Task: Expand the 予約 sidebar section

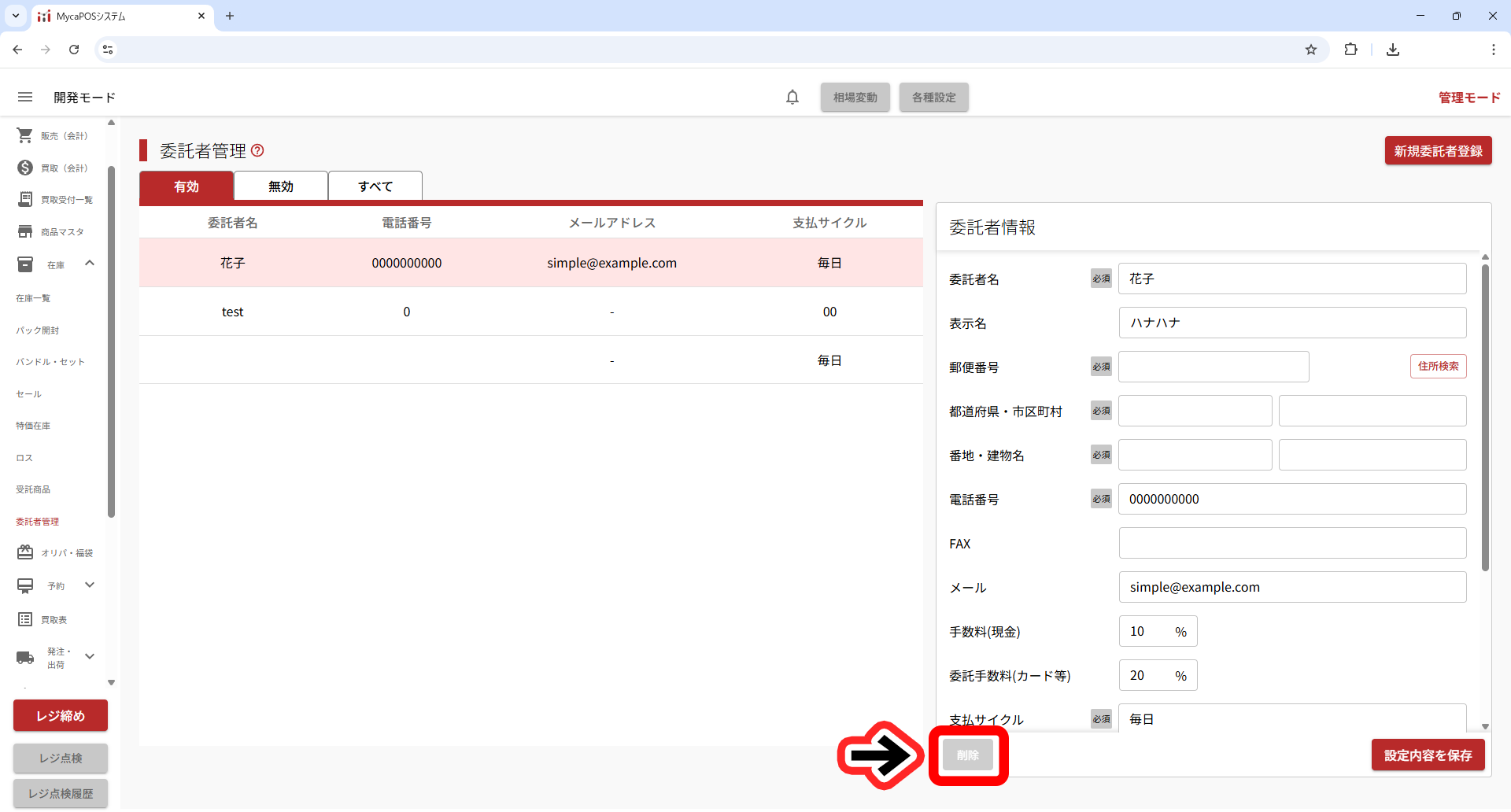Action: [90, 585]
